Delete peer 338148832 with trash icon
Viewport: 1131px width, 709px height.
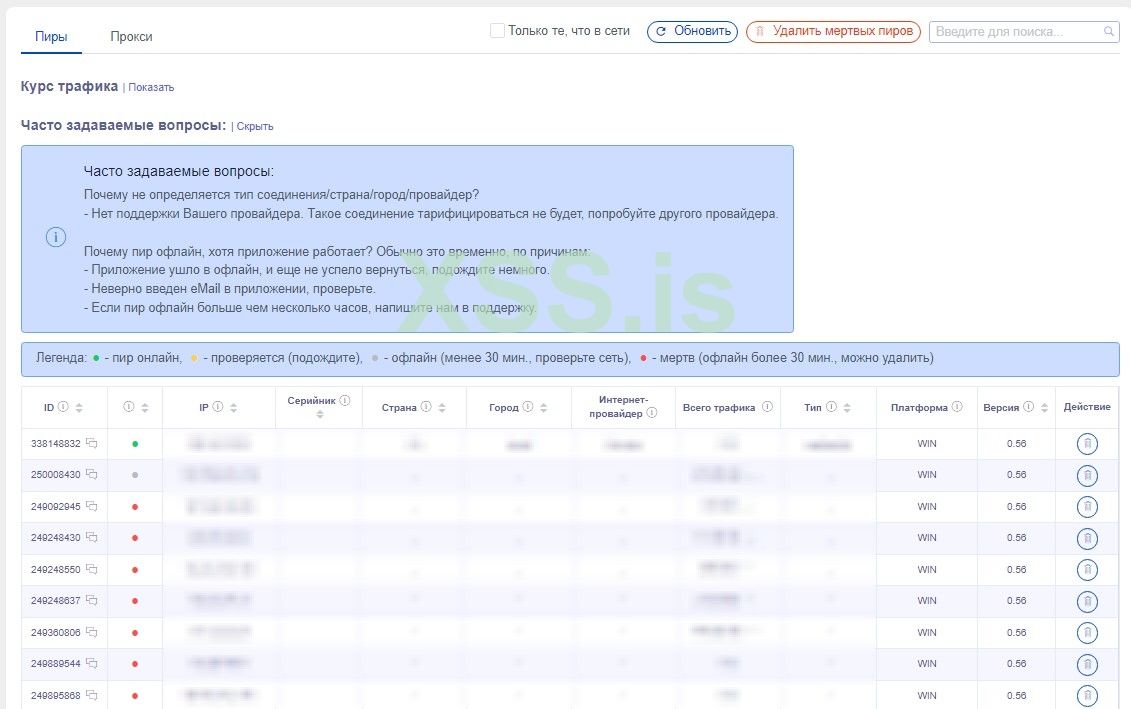pyautogui.click(x=1087, y=444)
